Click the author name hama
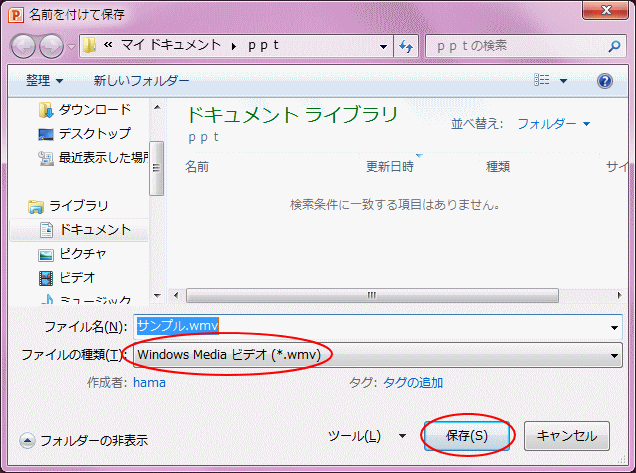This screenshot has width=636, height=473. (149, 383)
